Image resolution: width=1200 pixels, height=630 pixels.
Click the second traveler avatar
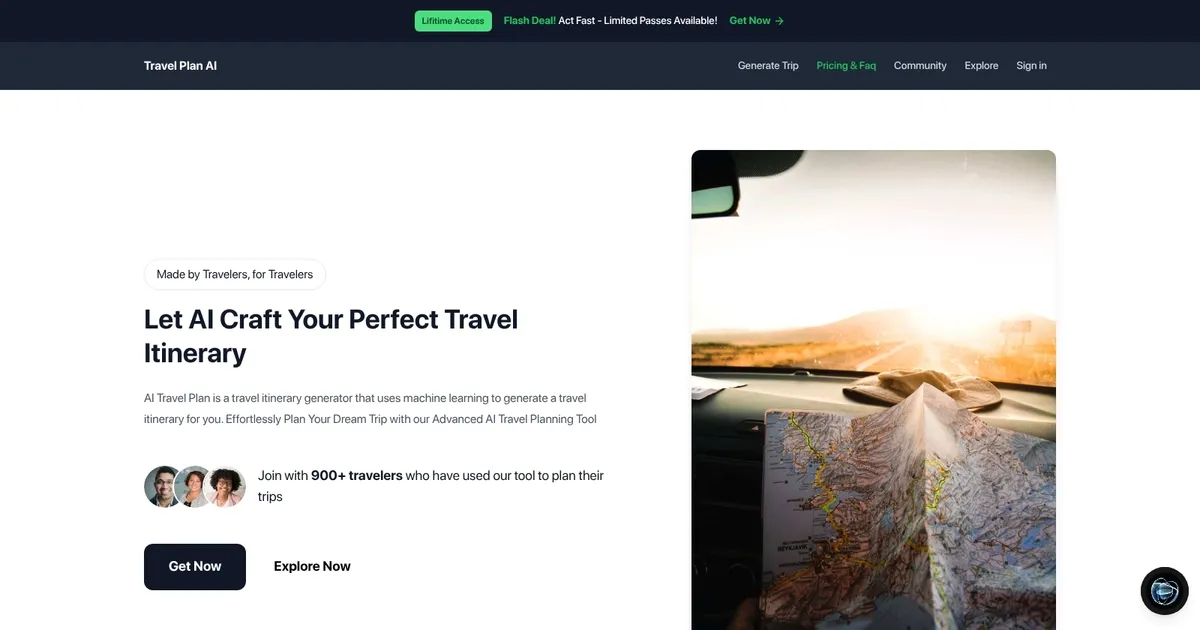(194, 487)
